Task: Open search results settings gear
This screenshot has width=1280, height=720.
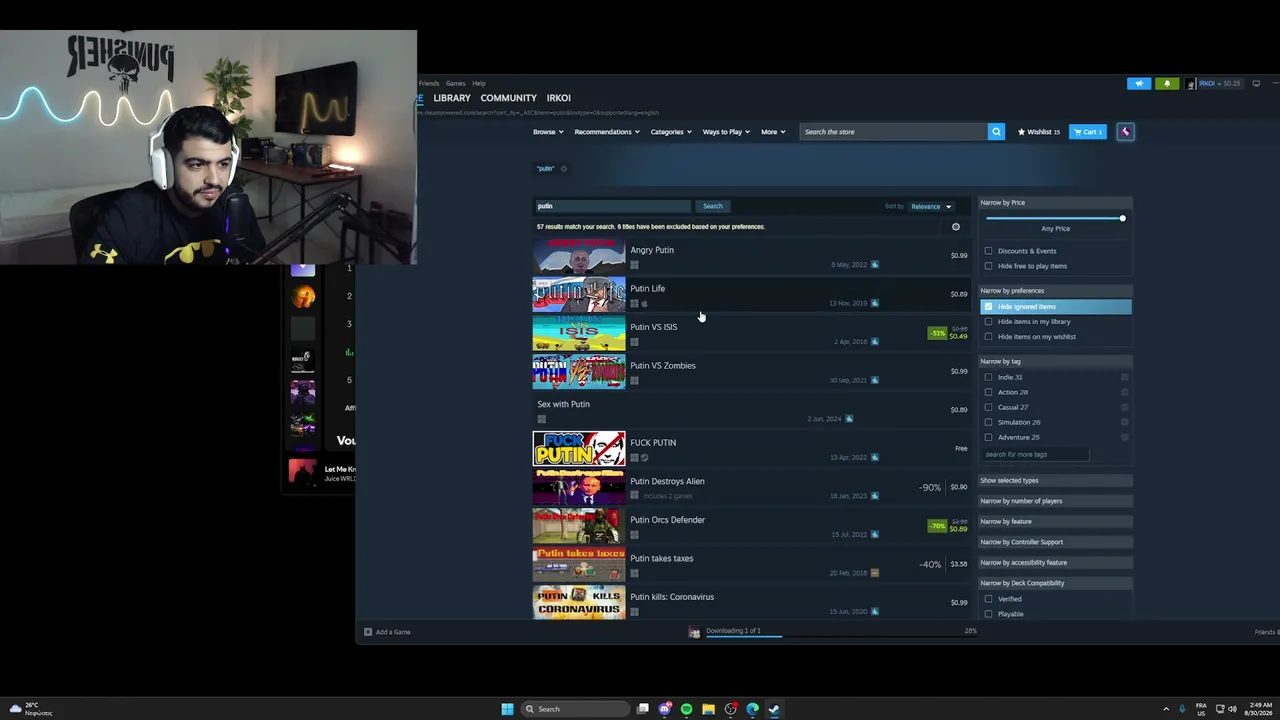Action: (x=956, y=227)
